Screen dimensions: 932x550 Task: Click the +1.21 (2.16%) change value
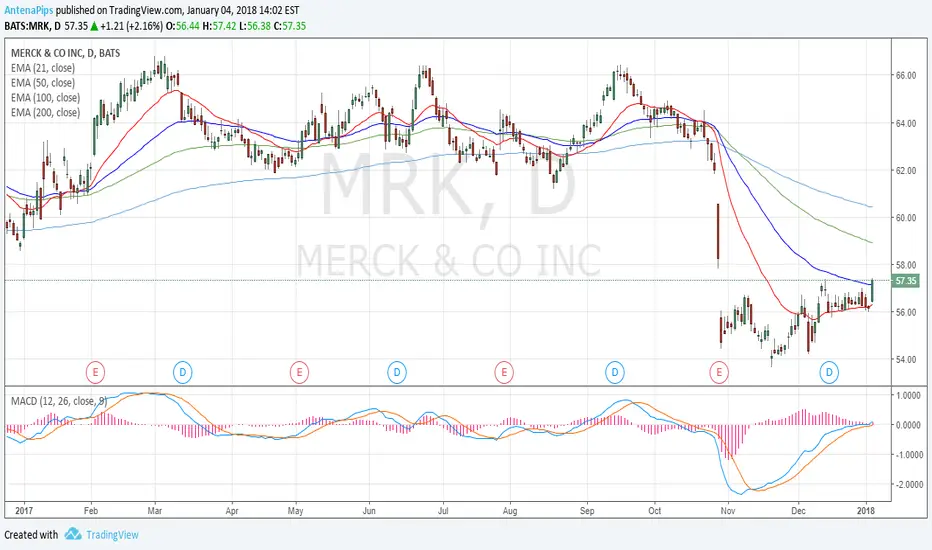click(x=131, y=26)
